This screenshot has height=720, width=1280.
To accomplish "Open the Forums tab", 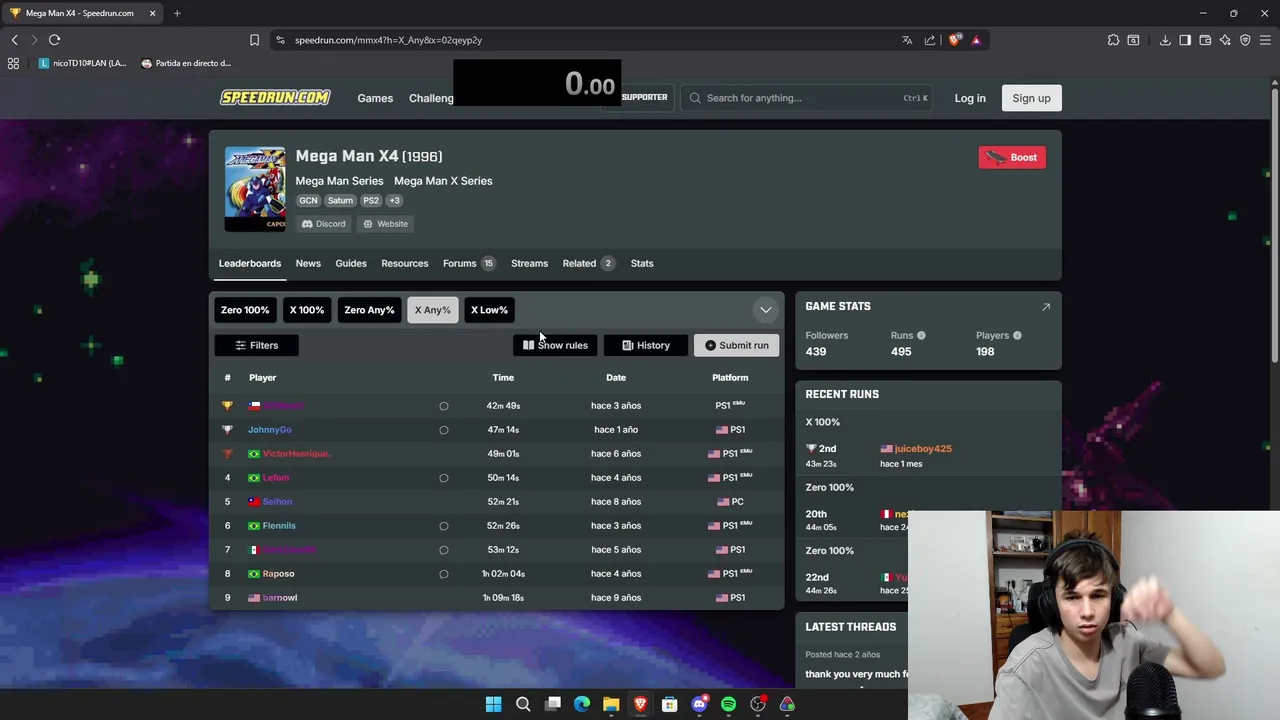I will [x=469, y=263].
